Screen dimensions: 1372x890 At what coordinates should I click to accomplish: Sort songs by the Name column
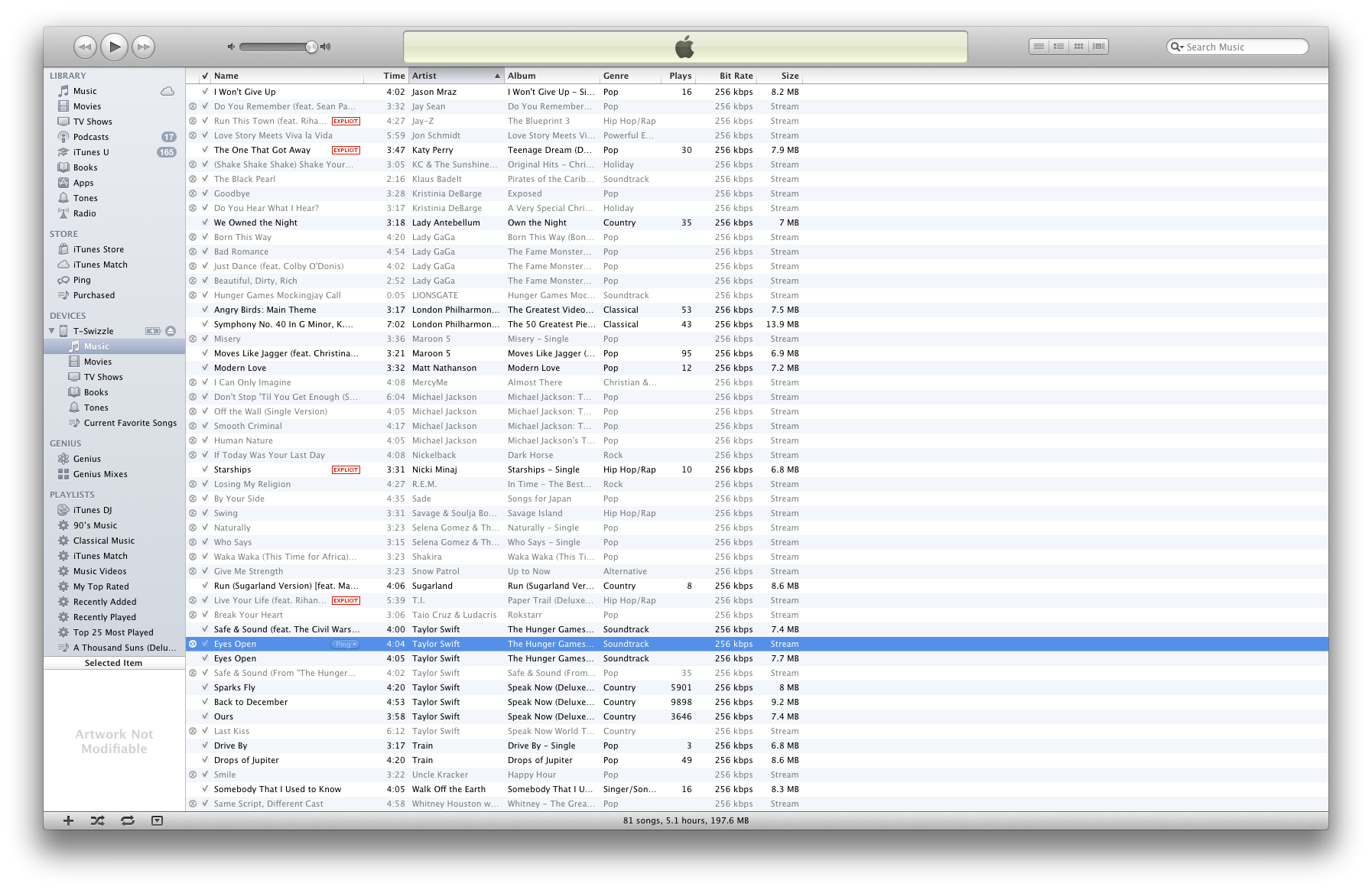click(x=288, y=76)
